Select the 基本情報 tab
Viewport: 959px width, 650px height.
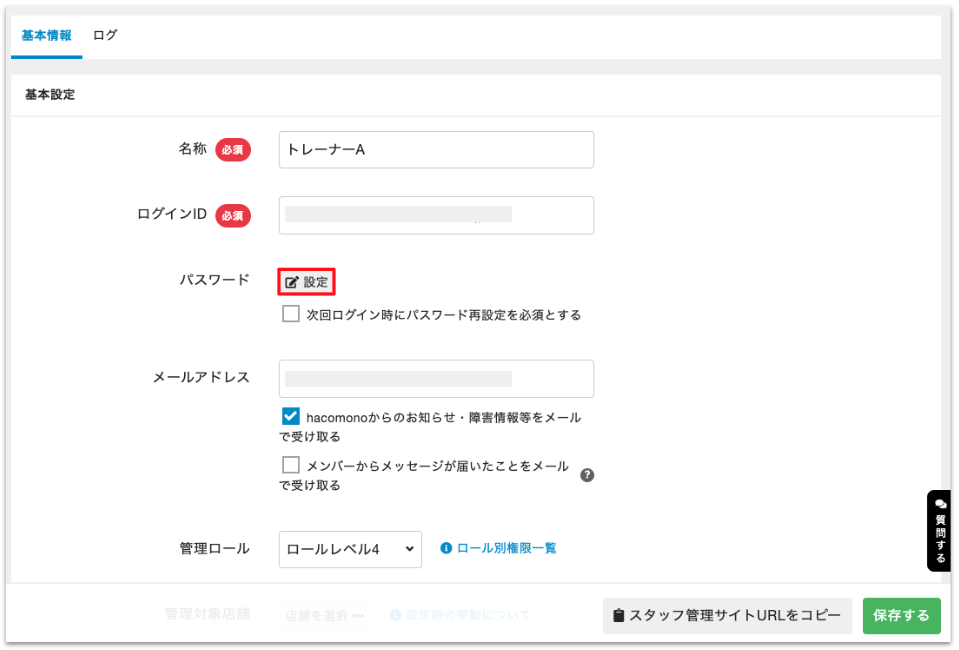tap(46, 35)
